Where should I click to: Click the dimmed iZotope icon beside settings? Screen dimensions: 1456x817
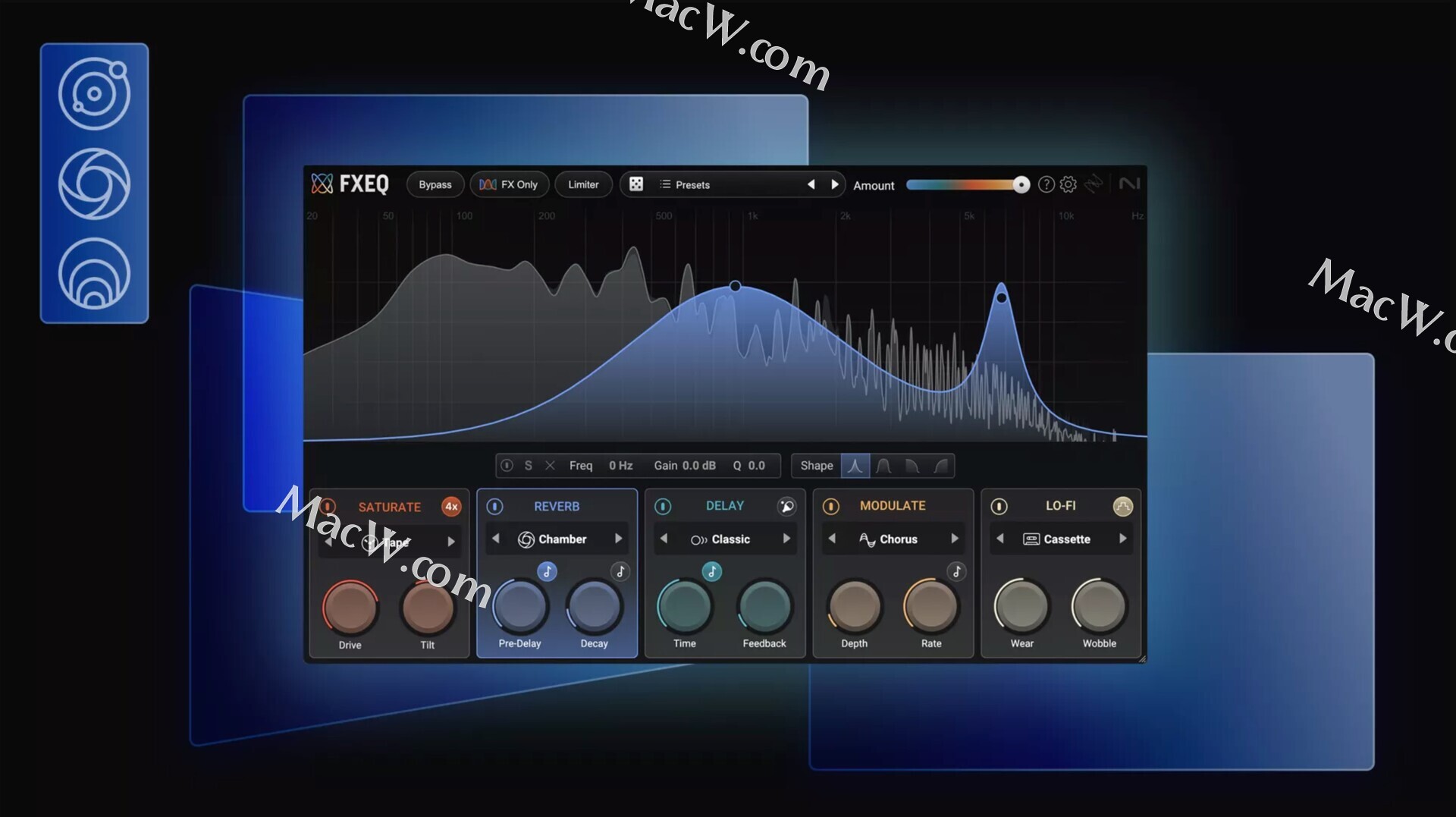point(1094,184)
